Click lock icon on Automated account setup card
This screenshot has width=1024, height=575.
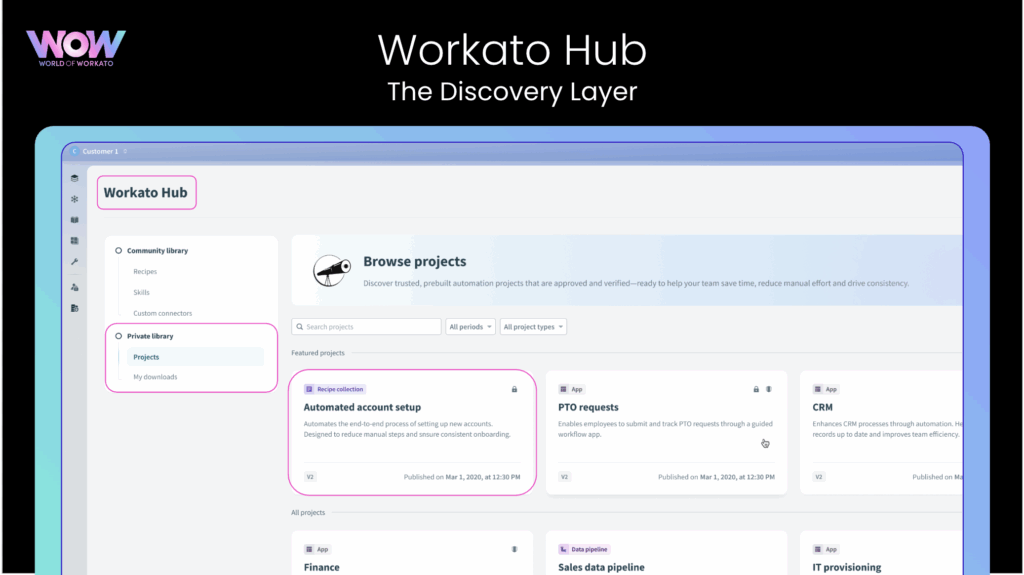(515, 389)
